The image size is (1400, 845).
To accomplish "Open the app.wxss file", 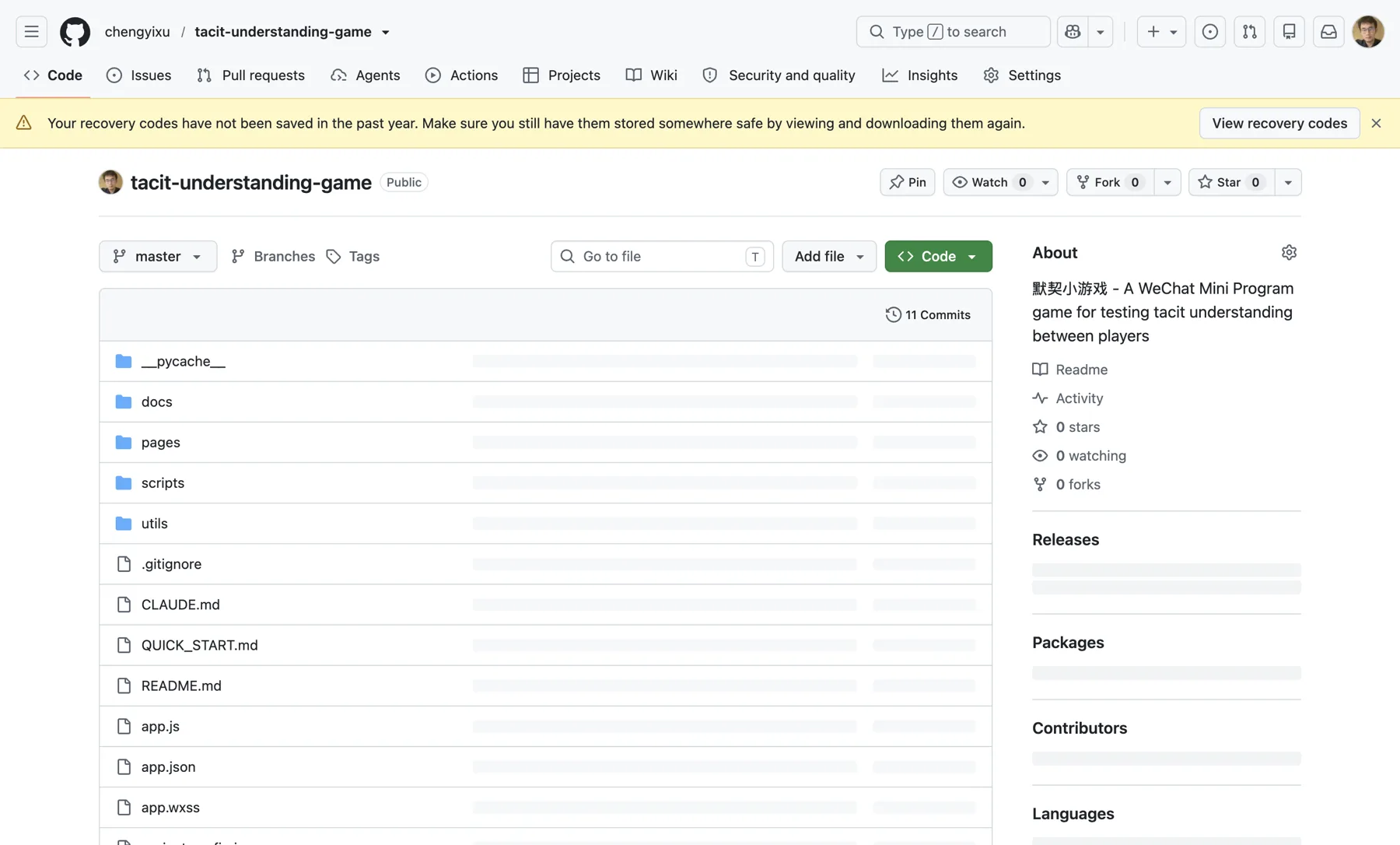I will (x=170, y=807).
